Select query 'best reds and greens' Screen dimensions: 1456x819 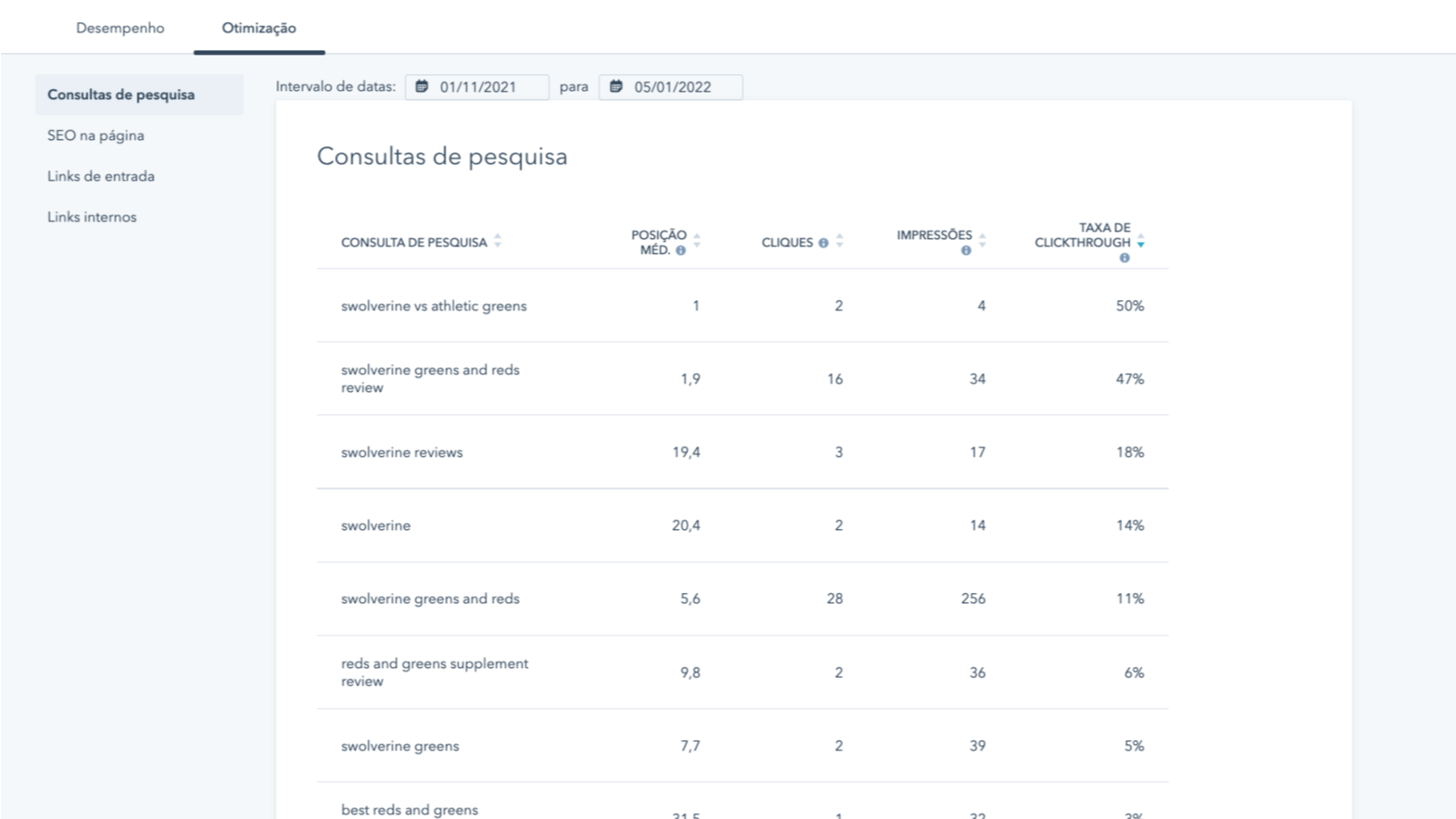coord(410,810)
